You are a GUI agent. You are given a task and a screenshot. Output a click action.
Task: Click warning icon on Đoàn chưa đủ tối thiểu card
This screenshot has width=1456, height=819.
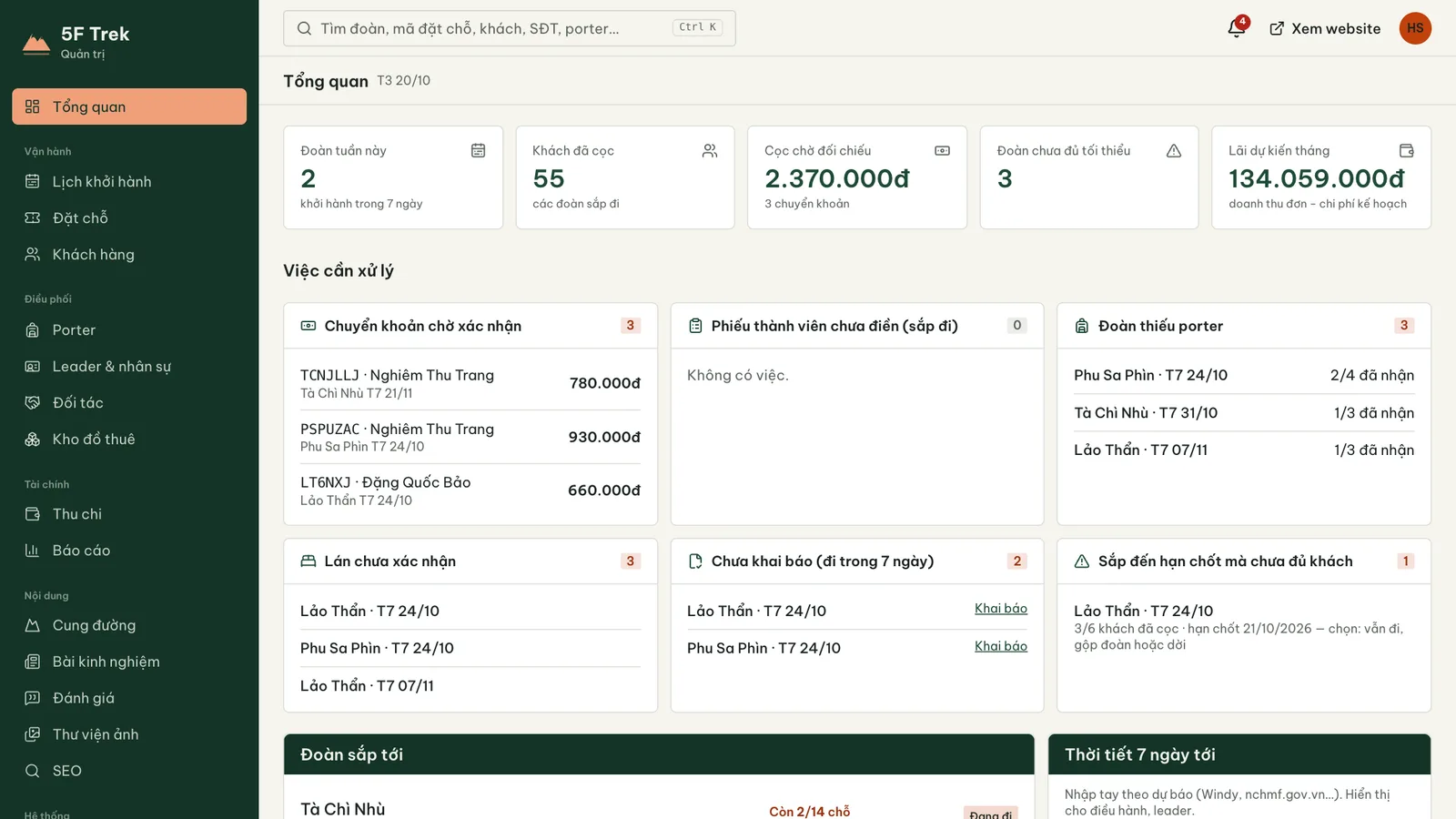(1174, 150)
